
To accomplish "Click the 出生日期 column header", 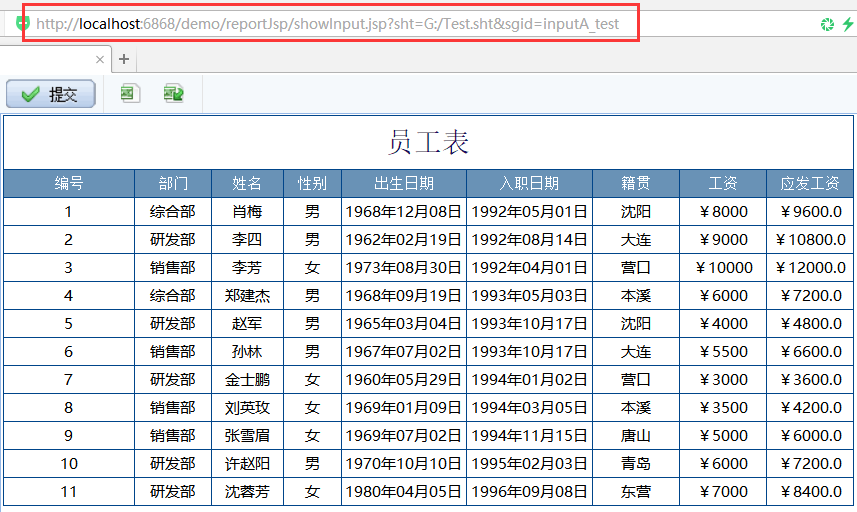I will pyautogui.click(x=404, y=183).
